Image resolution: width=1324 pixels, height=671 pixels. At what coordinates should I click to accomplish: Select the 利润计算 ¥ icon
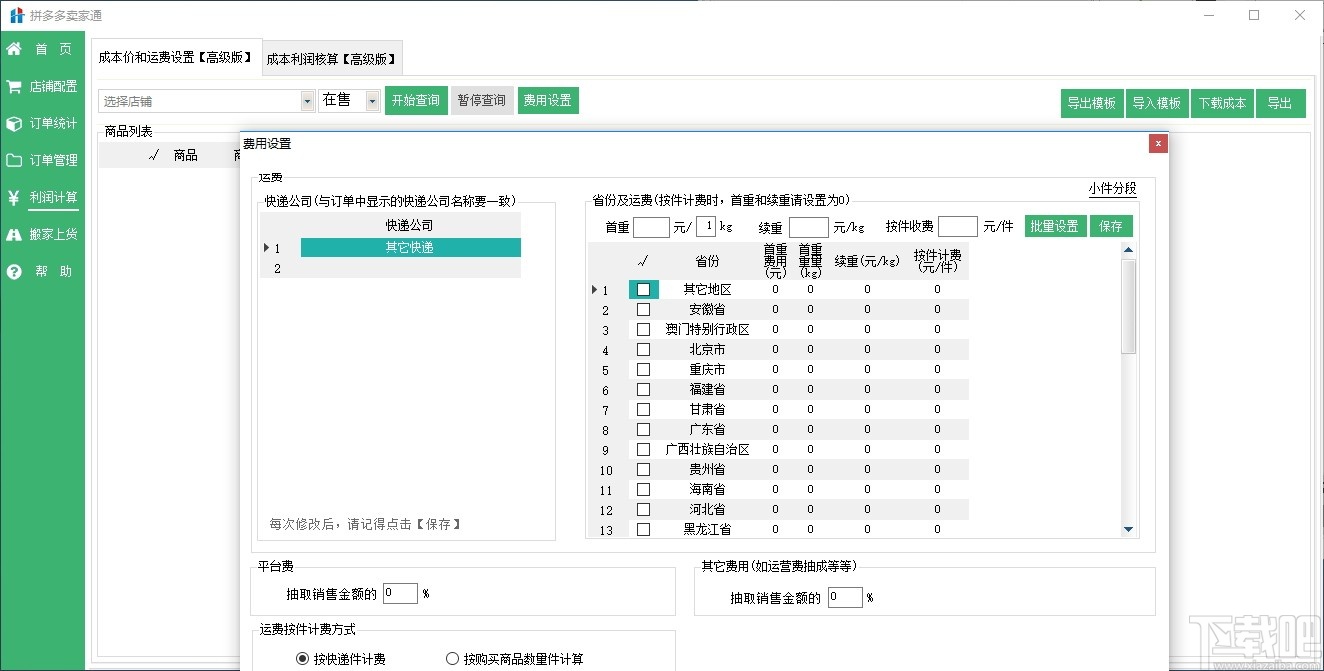tap(14, 197)
